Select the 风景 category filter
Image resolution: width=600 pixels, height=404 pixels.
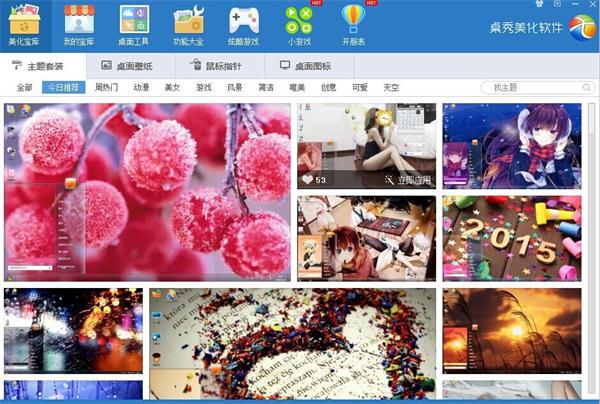click(x=234, y=88)
